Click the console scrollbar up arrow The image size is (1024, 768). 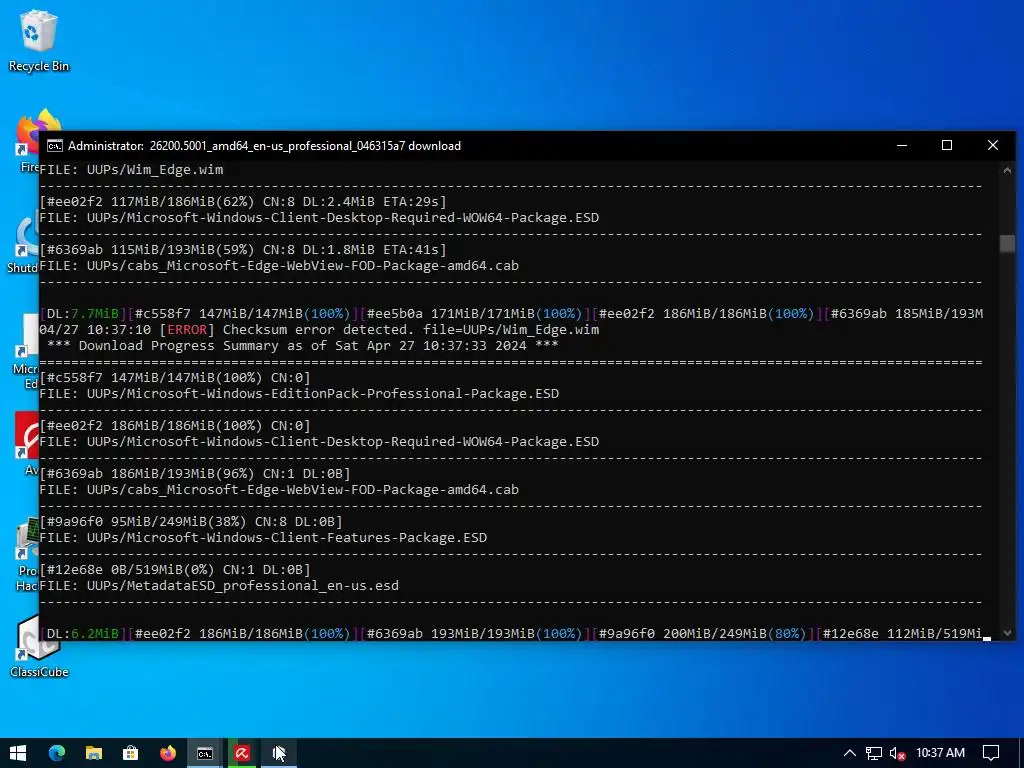[1007, 170]
